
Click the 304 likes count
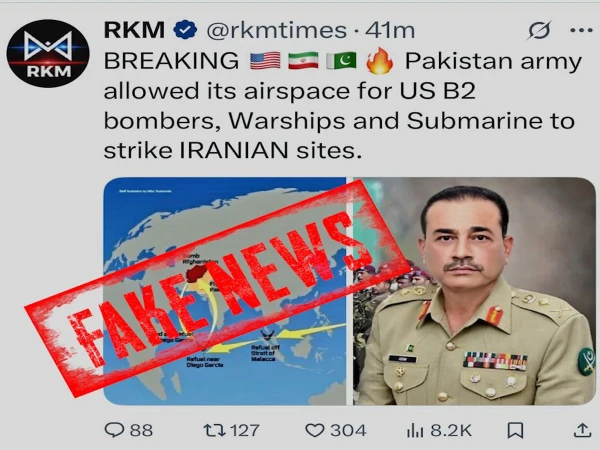tap(348, 430)
